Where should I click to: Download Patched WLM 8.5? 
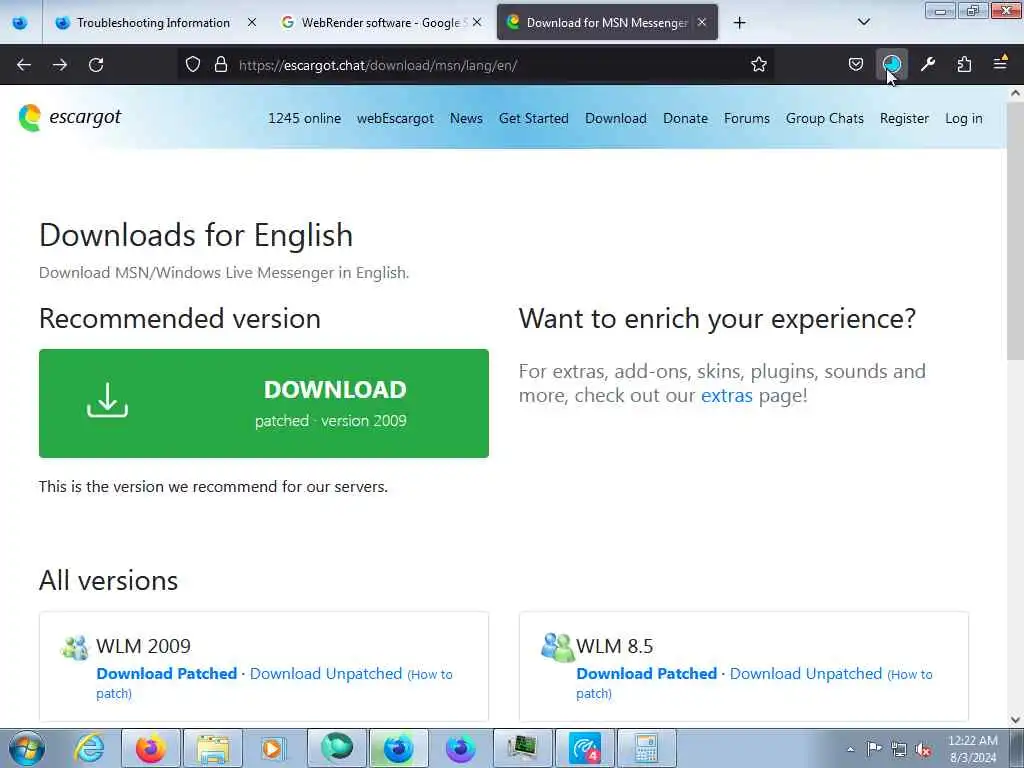pyautogui.click(x=647, y=674)
